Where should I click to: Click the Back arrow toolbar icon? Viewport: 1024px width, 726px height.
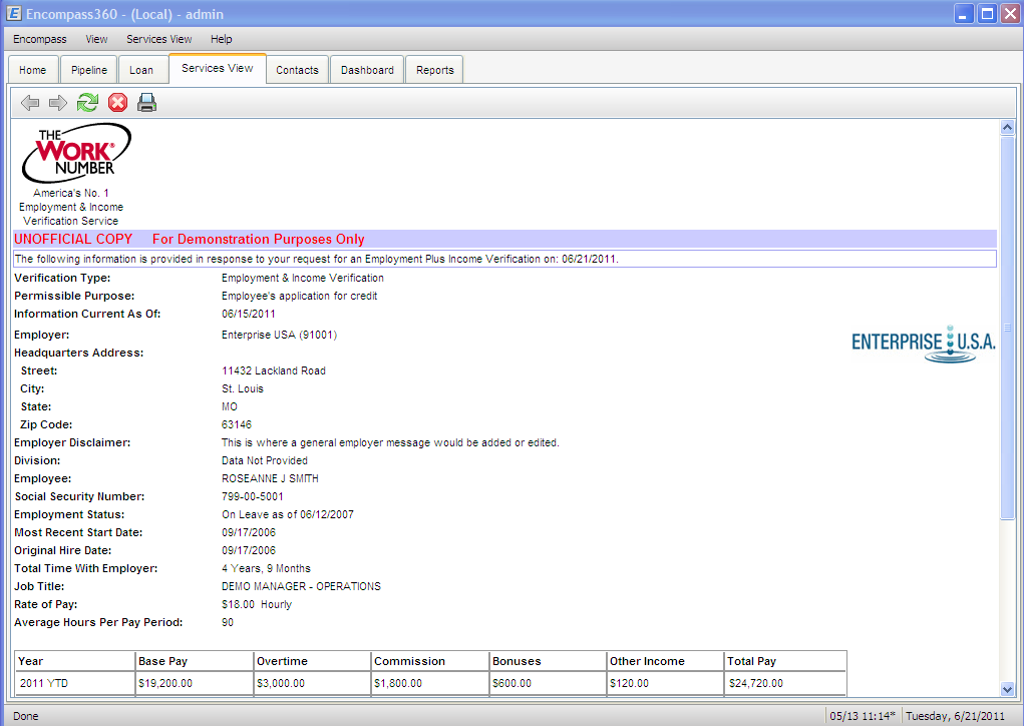click(30, 103)
